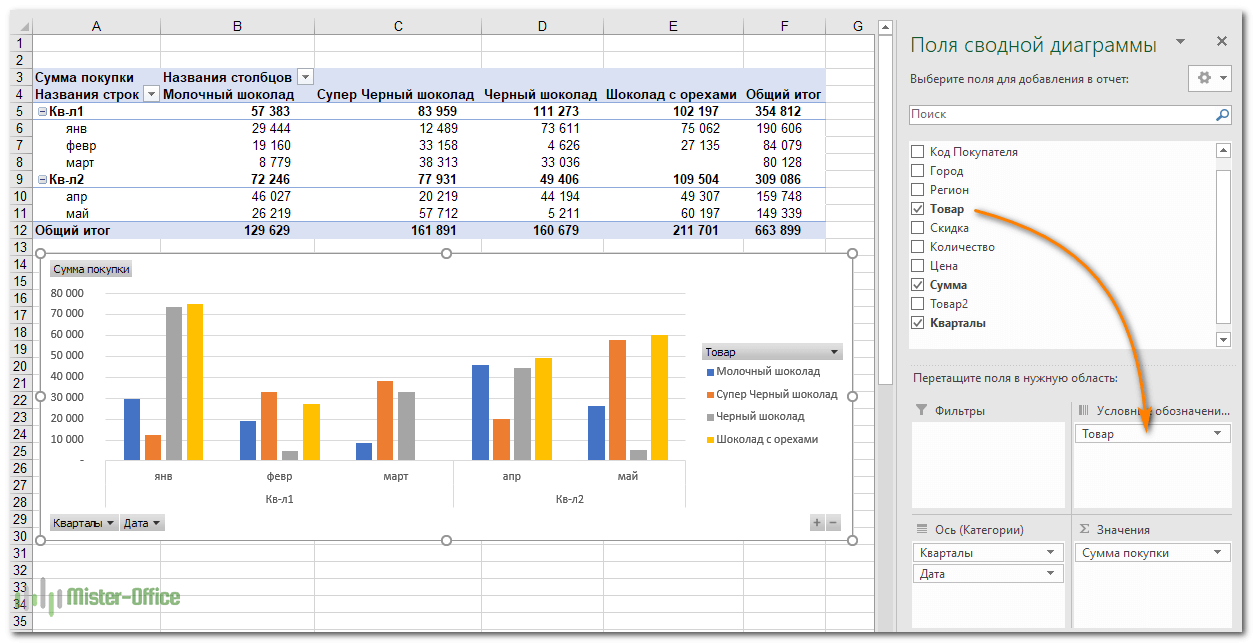Close the pivot chart fields pane
The height and width of the screenshot is (643, 1253).
pyautogui.click(x=1221, y=42)
